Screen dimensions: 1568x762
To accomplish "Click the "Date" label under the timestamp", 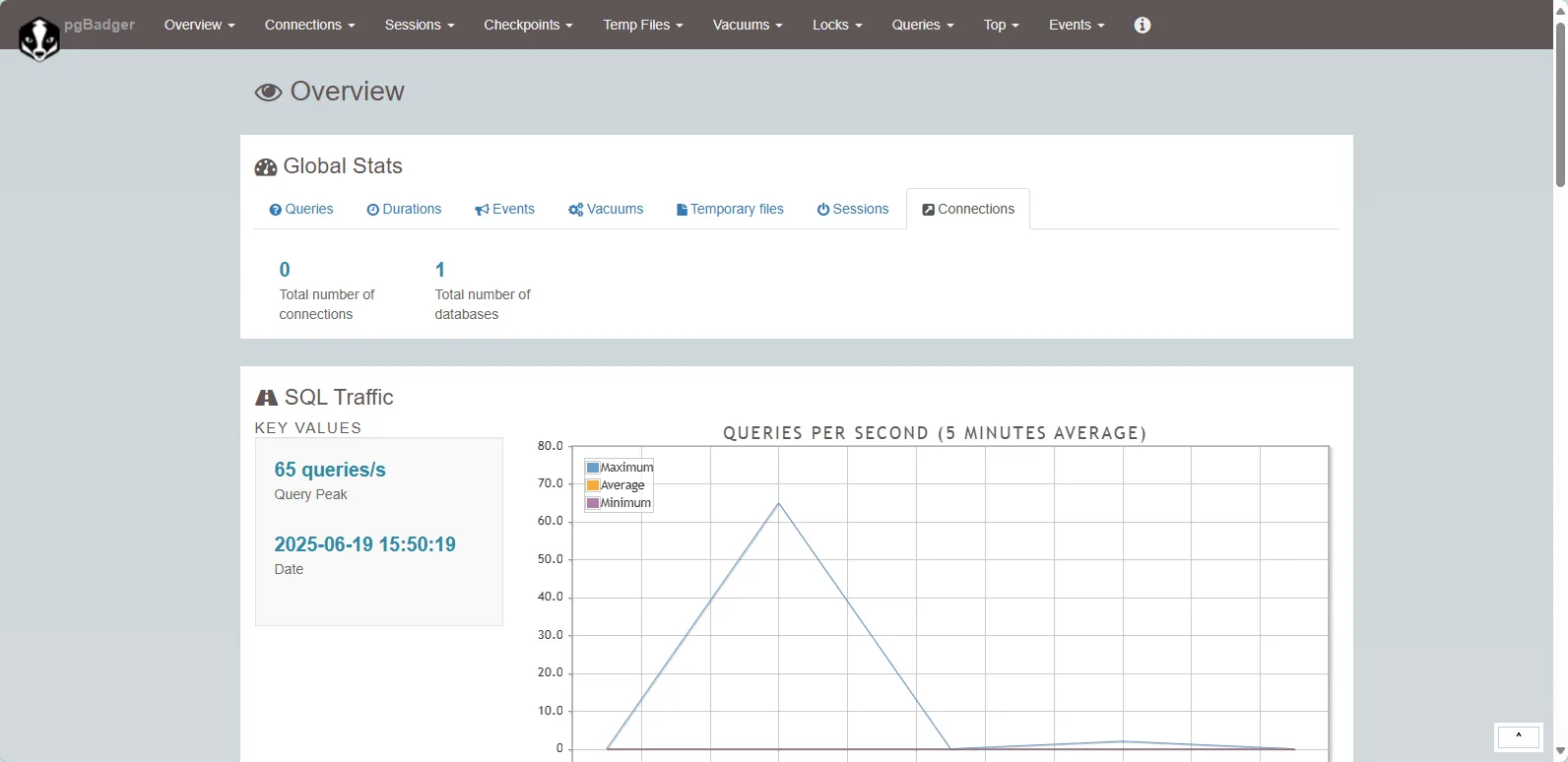I will pyautogui.click(x=289, y=570).
